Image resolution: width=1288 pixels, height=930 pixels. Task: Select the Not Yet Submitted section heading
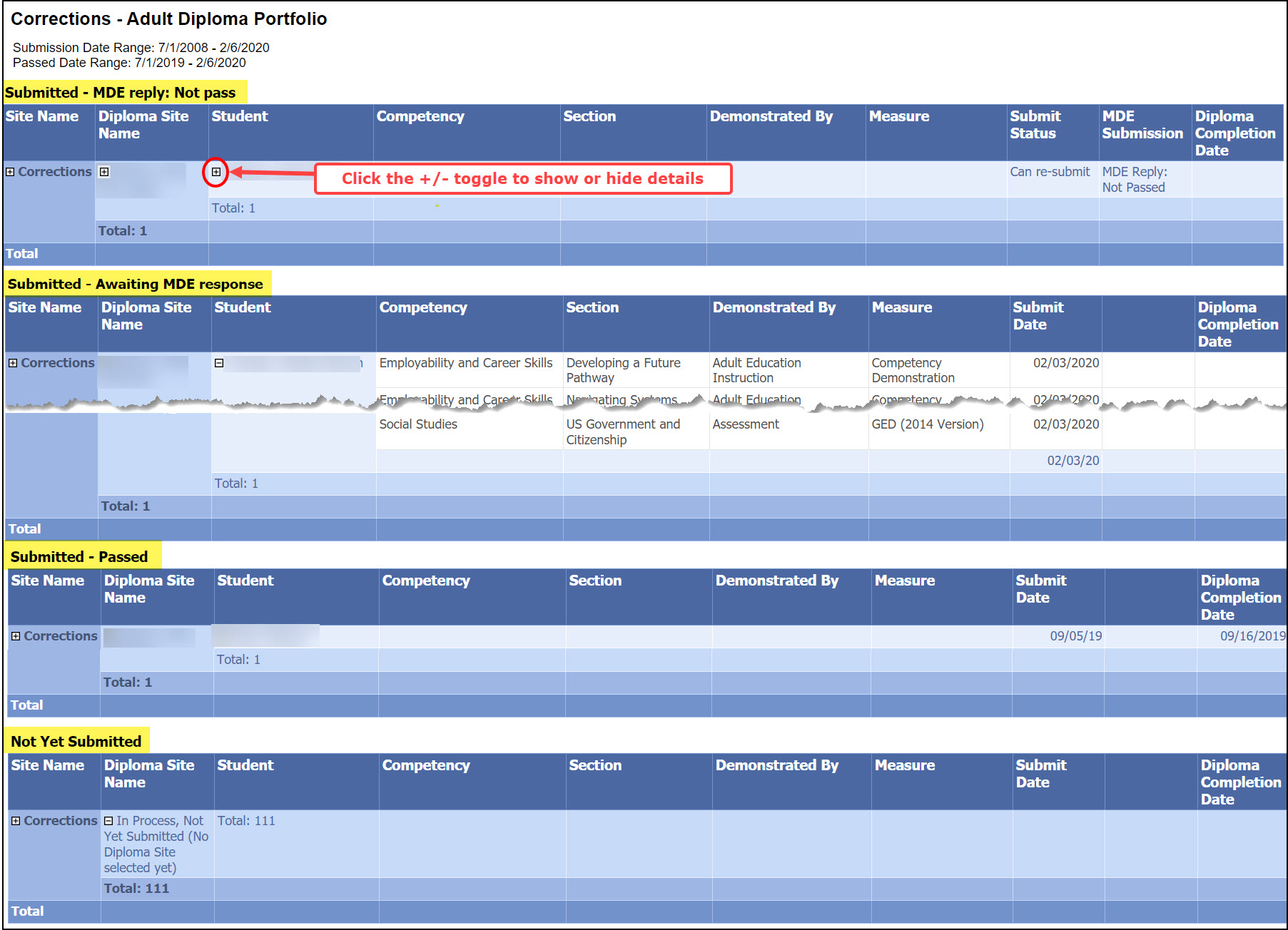click(x=76, y=742)
